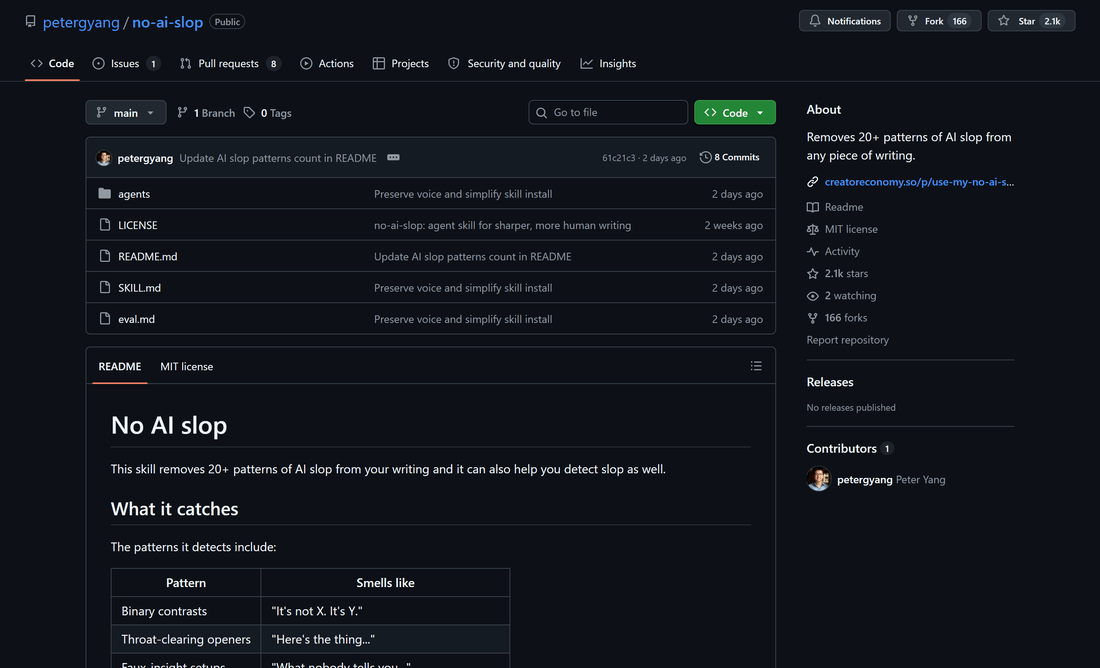Click petergyang's avatar in the latest commit row
The height and width of the screenshot is (668, 1100).
[104, 158]
